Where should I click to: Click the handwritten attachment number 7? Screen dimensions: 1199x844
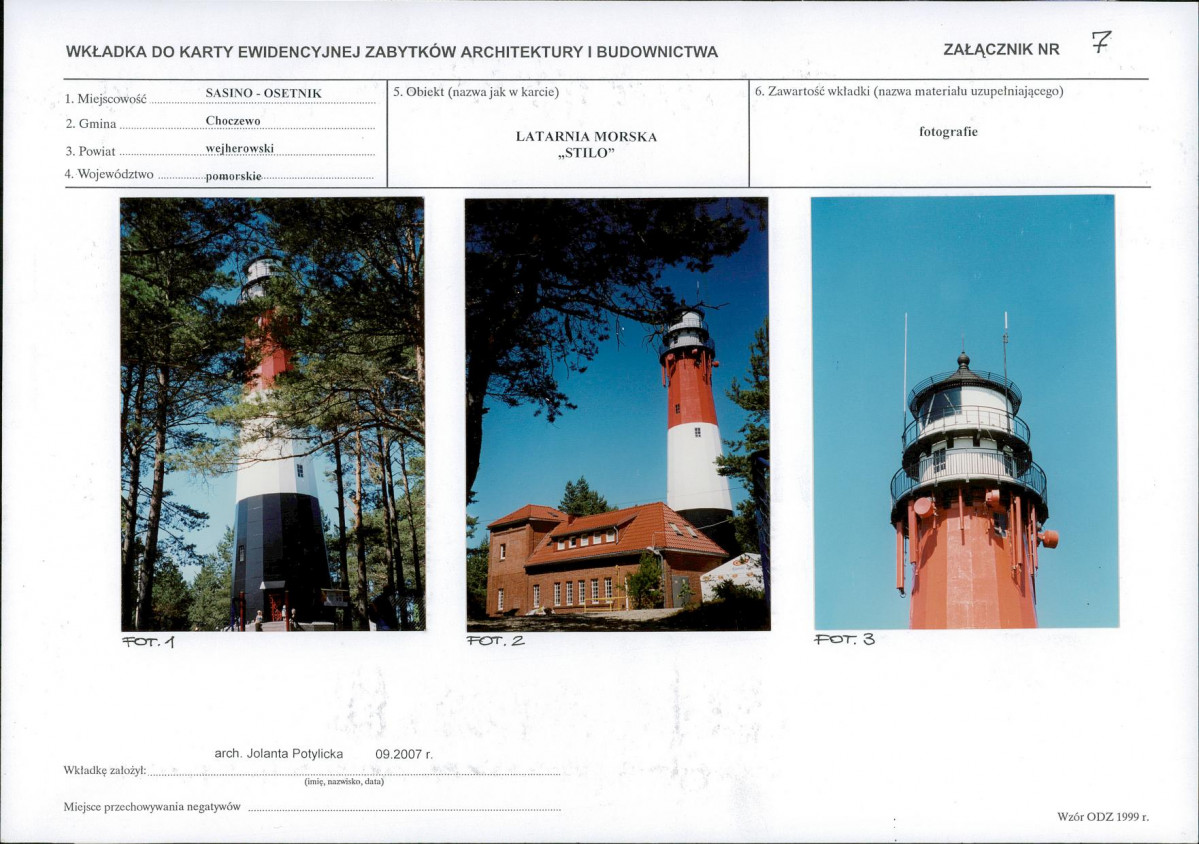tap(1100, 42)
